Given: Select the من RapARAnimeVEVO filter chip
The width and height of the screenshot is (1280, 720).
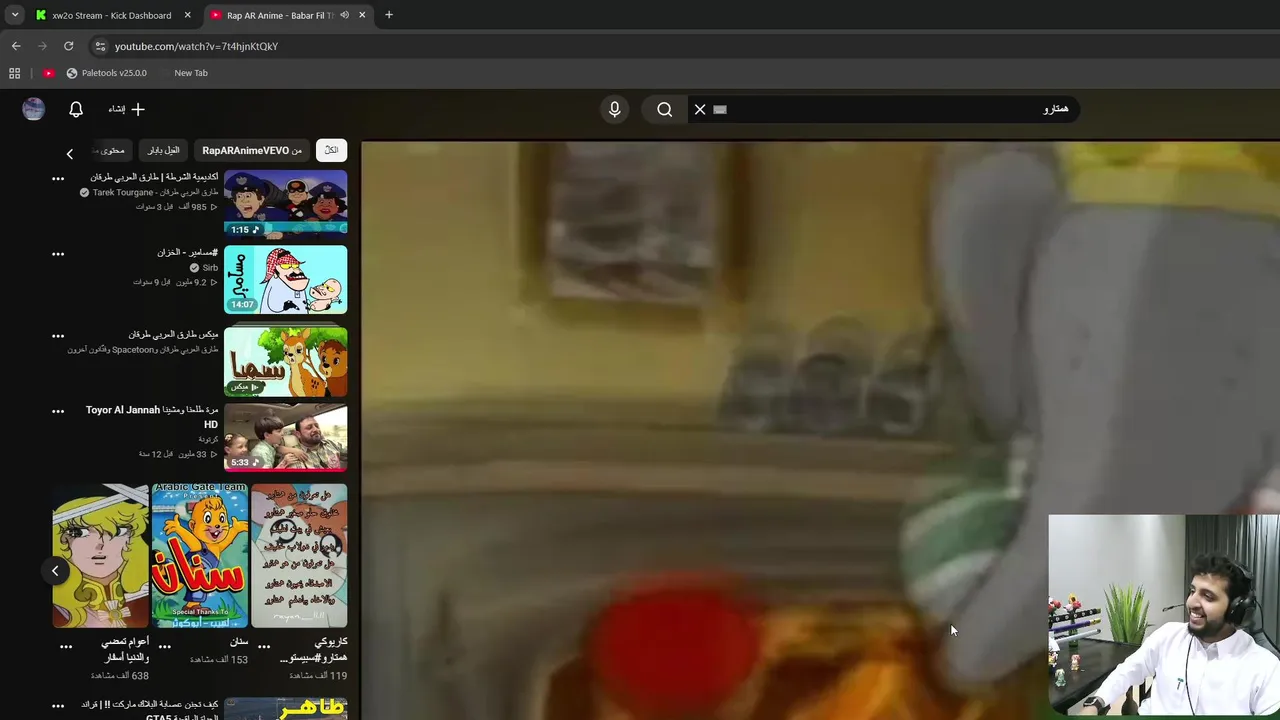Looking at the screenshot, I should (252, 151).
